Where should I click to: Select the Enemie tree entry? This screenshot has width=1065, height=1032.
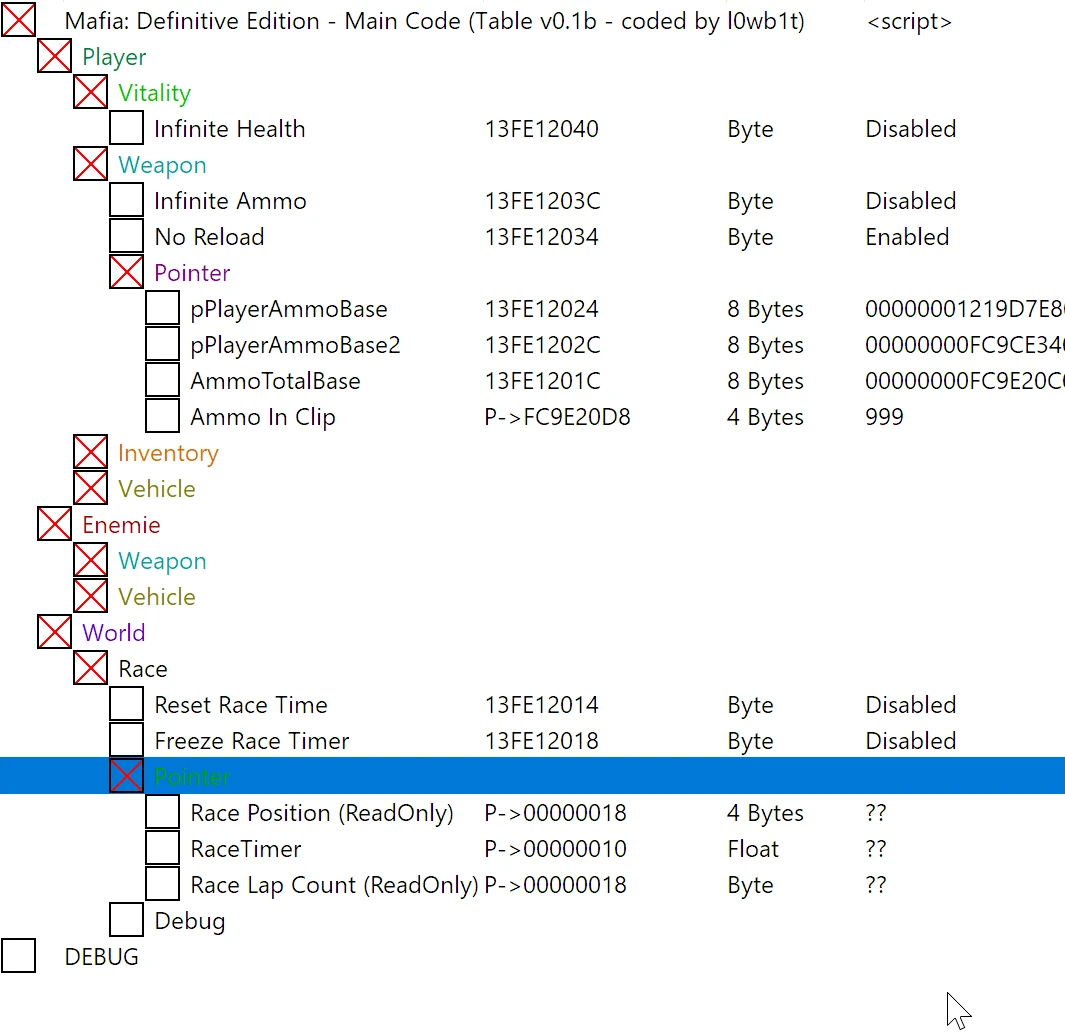[x=122, y=525]
